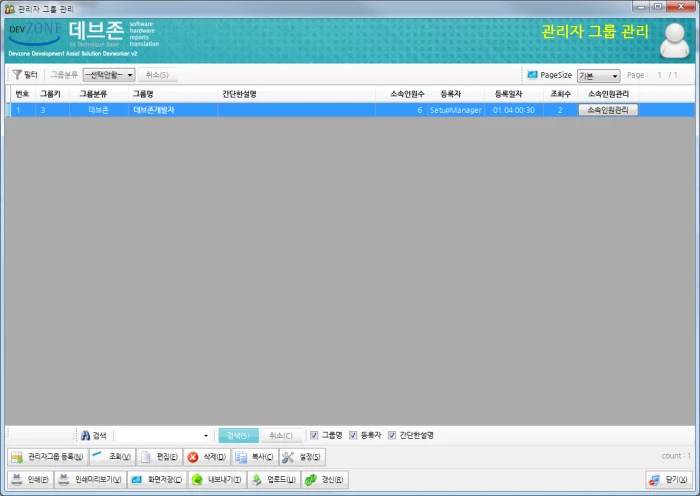The image size is (700, 496).
Task: Maximize the 관리자 그룹 관리 window
Action: pyautogui.click(x=658, y=6)
